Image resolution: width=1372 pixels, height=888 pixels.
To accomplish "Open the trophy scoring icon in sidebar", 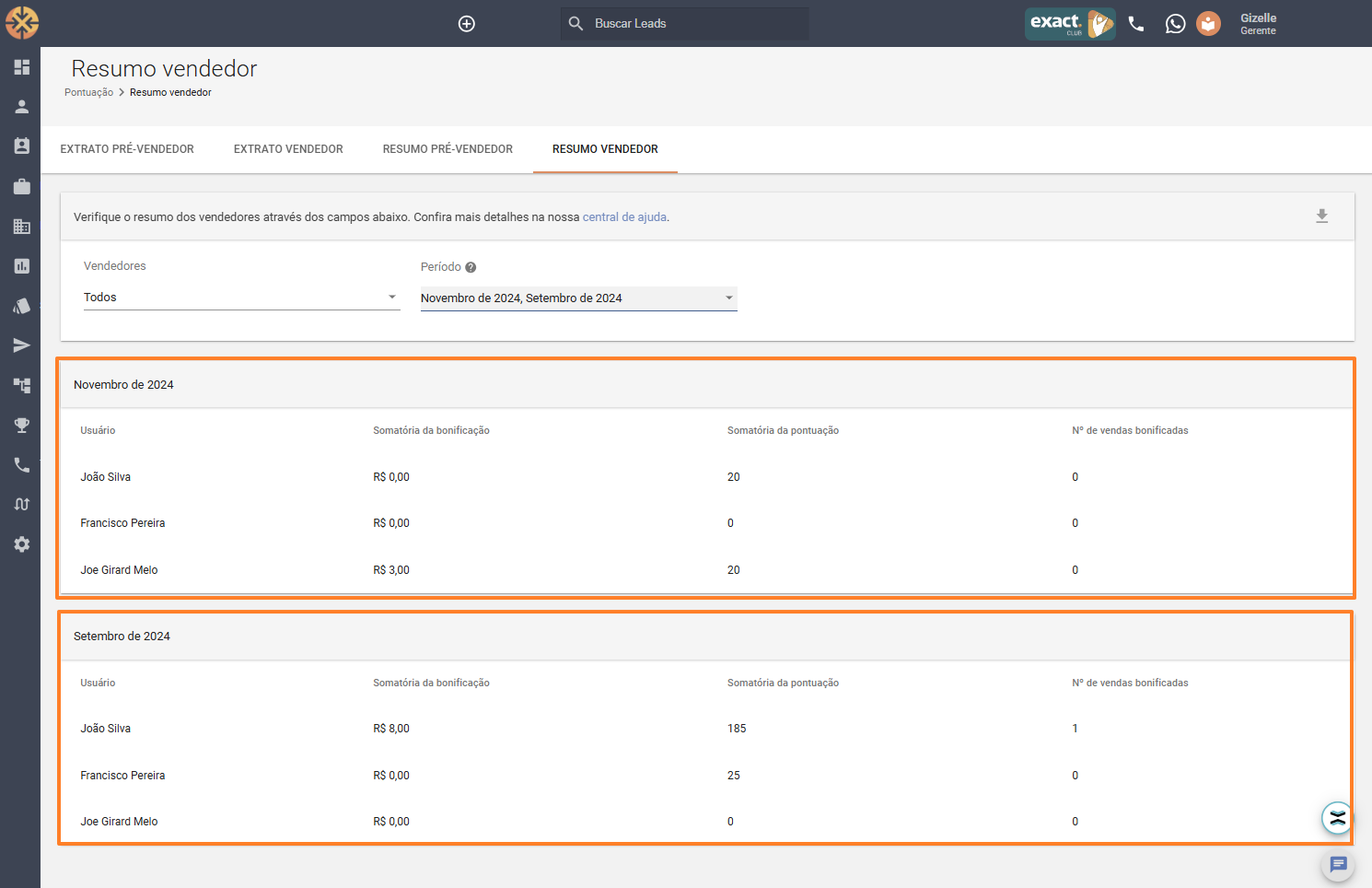I will (22, 425).
